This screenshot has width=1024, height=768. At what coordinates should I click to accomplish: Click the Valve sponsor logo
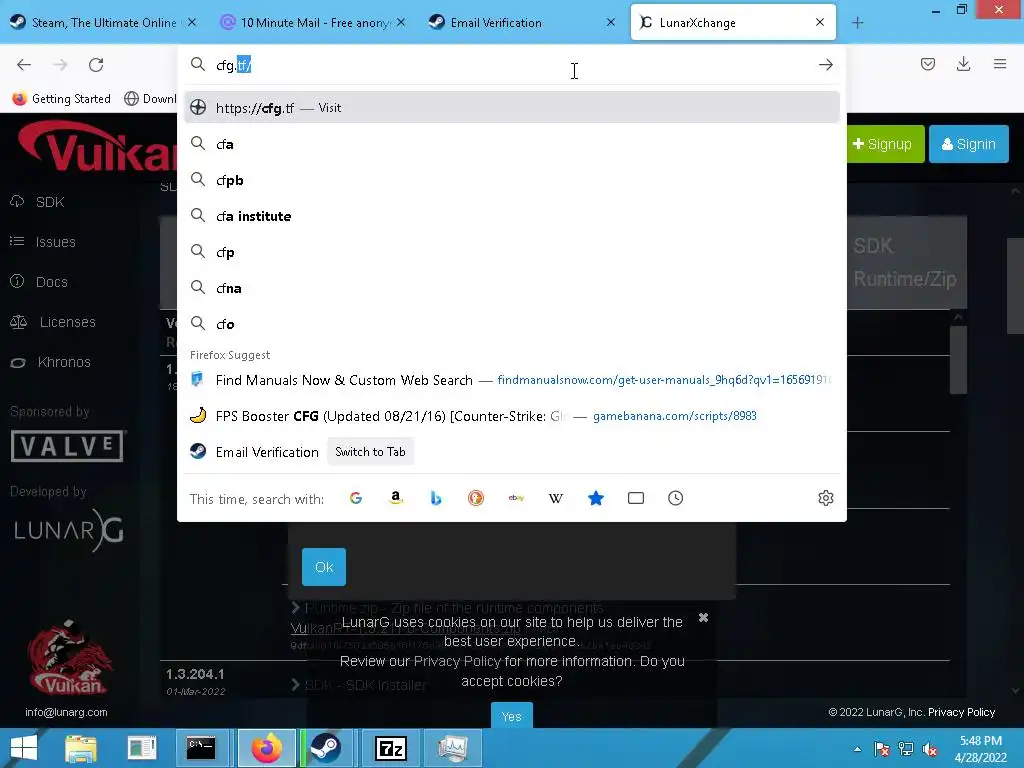pos(68,447)
